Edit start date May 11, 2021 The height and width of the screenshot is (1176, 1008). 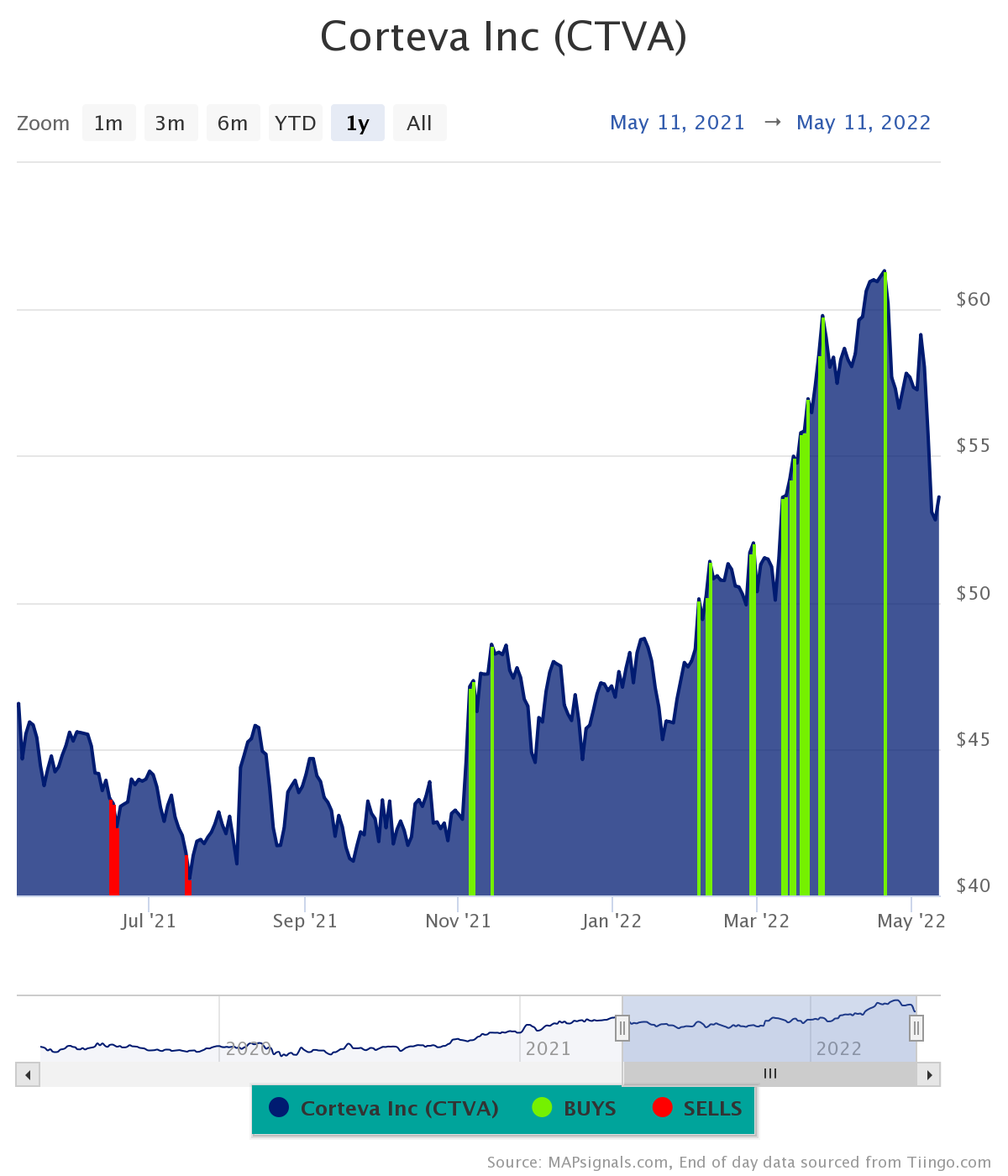pyautogui.click(x=678, y=123)
